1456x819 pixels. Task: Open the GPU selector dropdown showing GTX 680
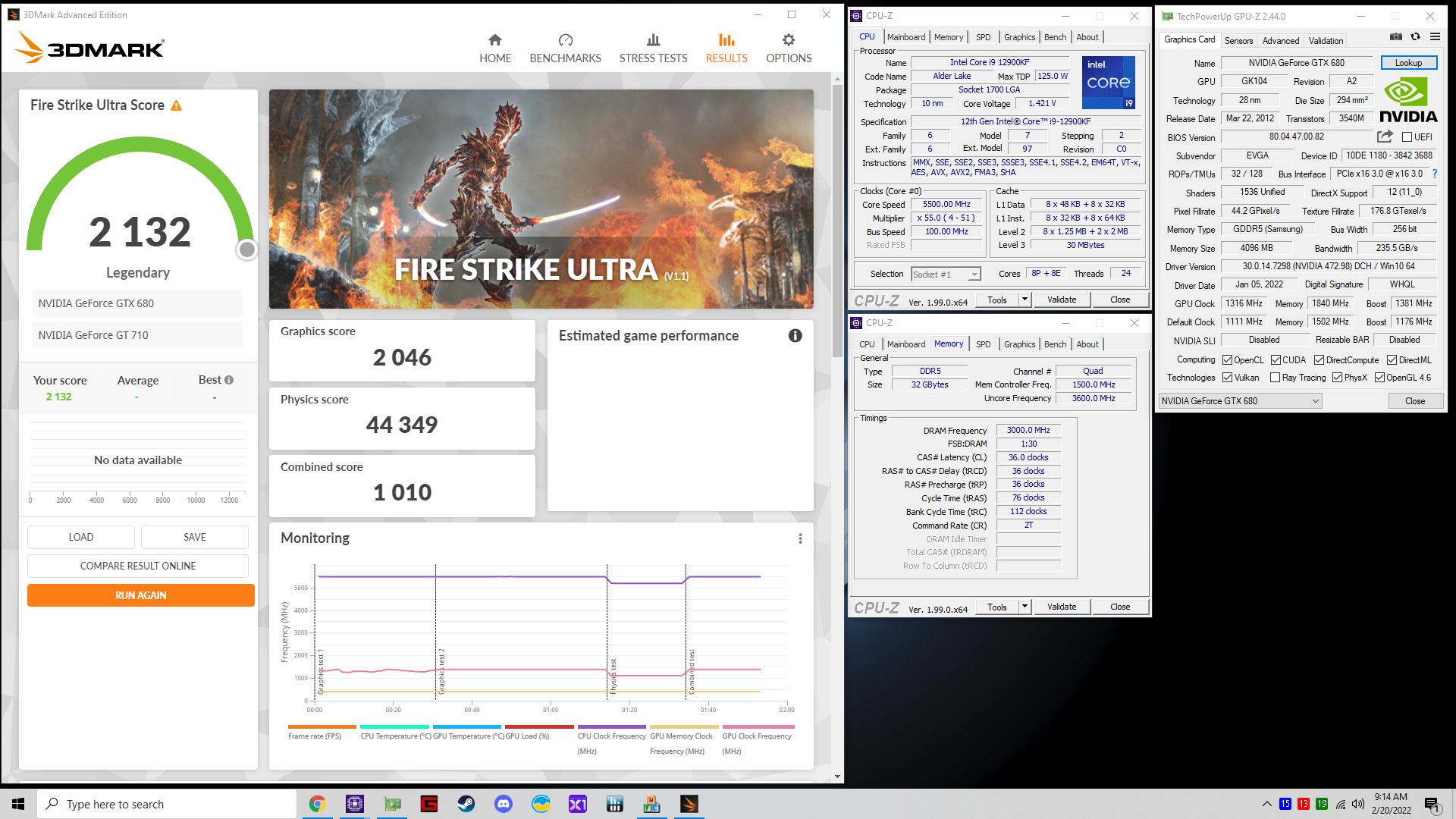1241,401
